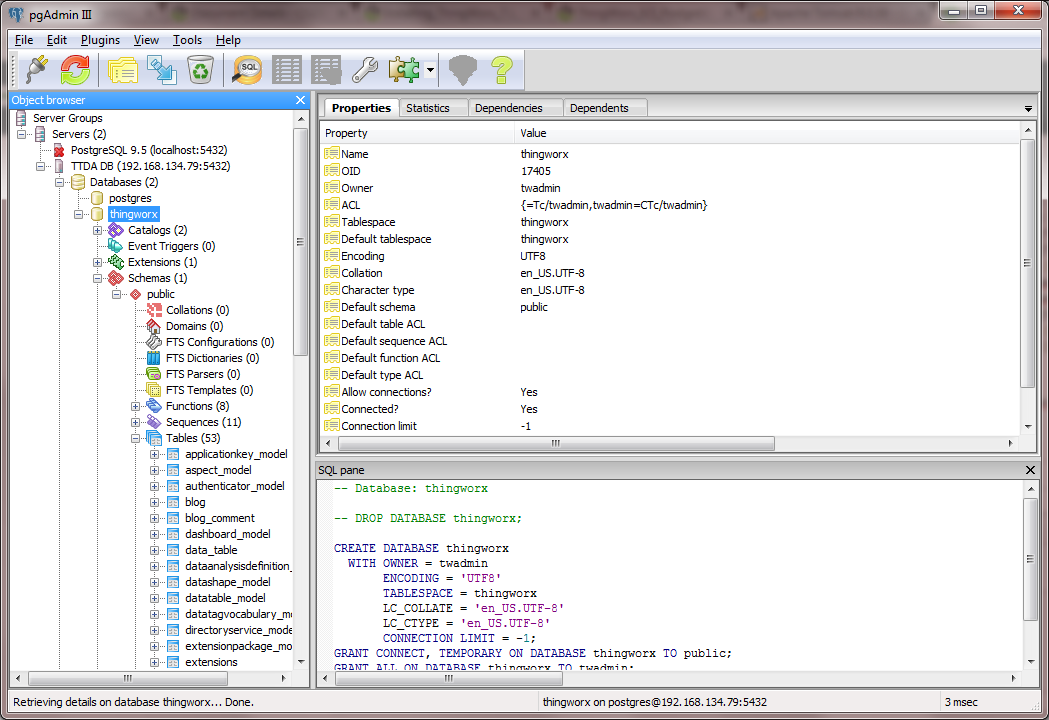
Task: Click the TTDA DB server icon
Action: click(59, 166)
